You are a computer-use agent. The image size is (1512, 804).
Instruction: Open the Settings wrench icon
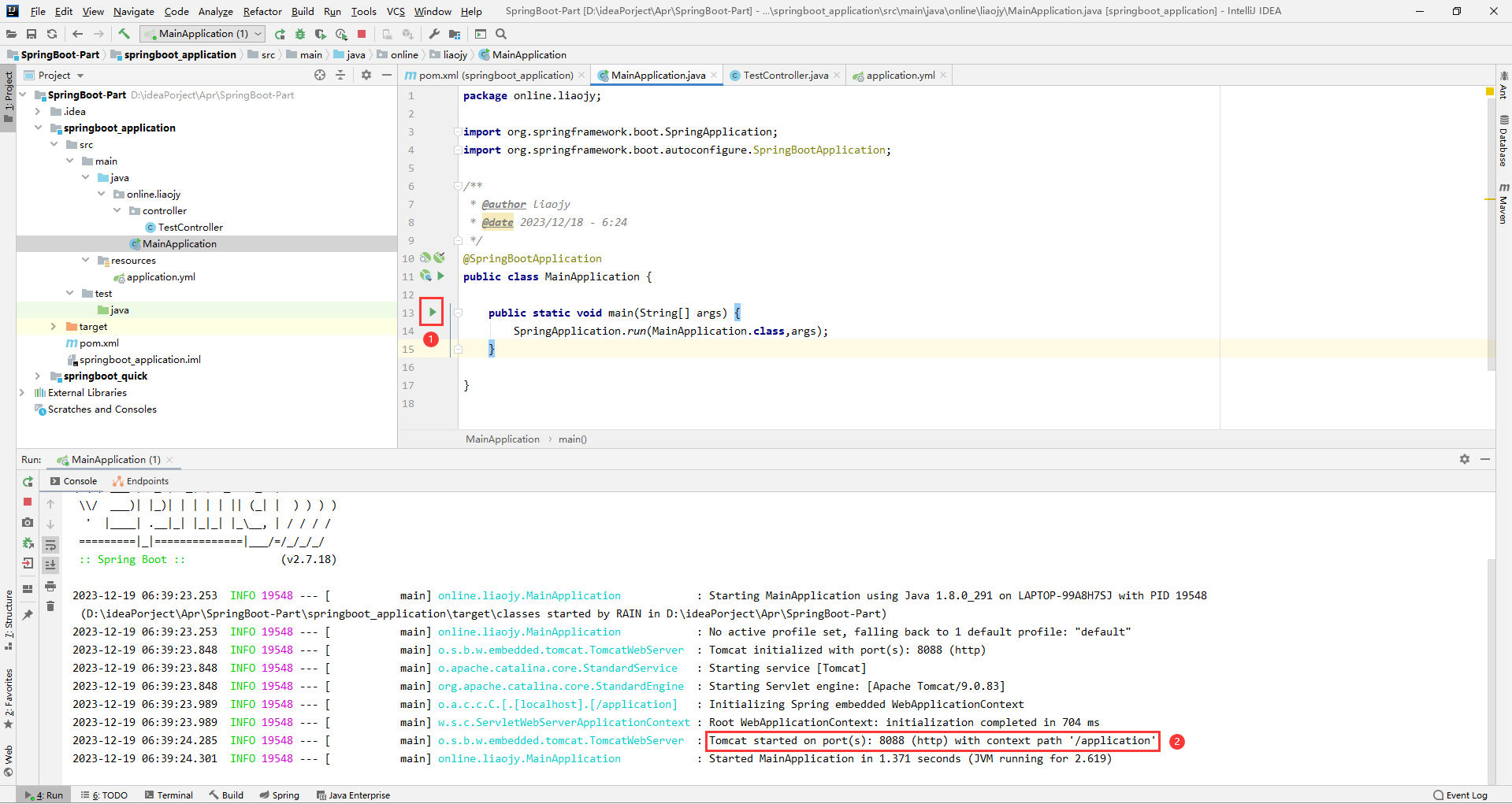[434, 34]
